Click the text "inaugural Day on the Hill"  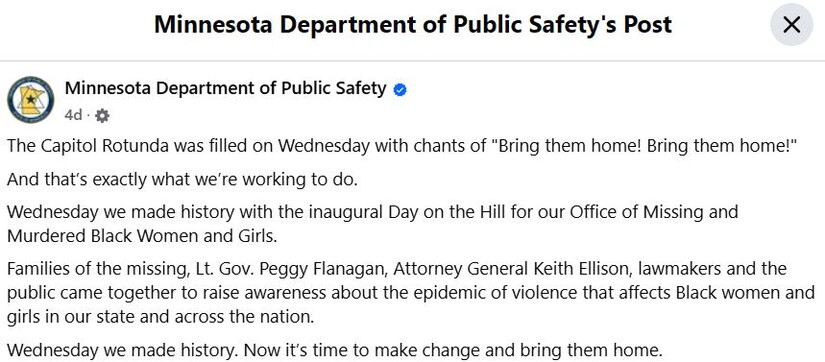click(x=390, y=212)
